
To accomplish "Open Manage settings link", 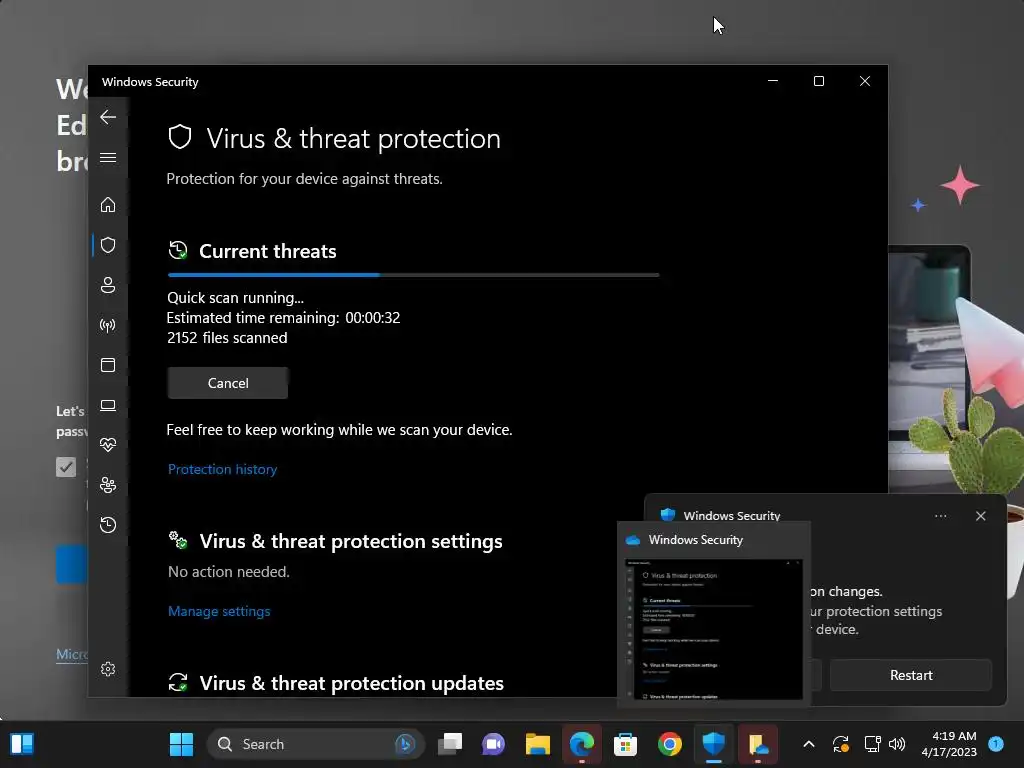I will click(219, 612).
